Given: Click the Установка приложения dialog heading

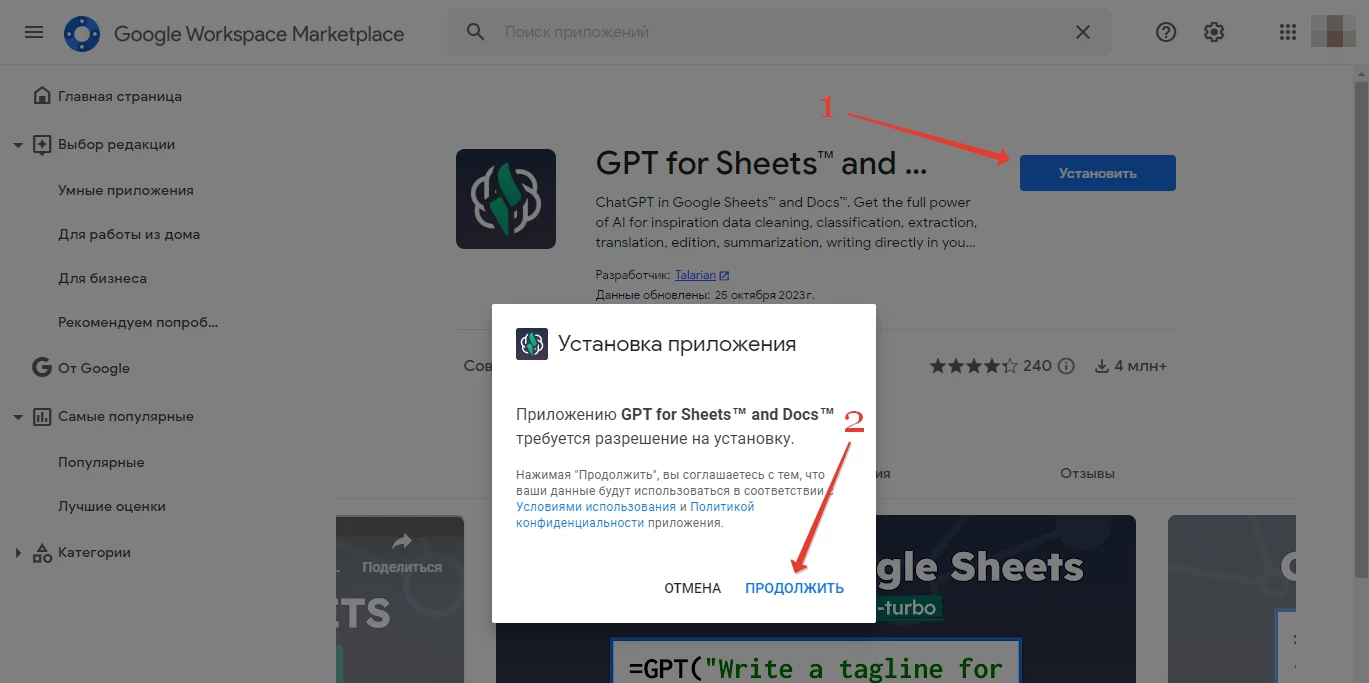Looking at the screenshot, I should [677, 344].
